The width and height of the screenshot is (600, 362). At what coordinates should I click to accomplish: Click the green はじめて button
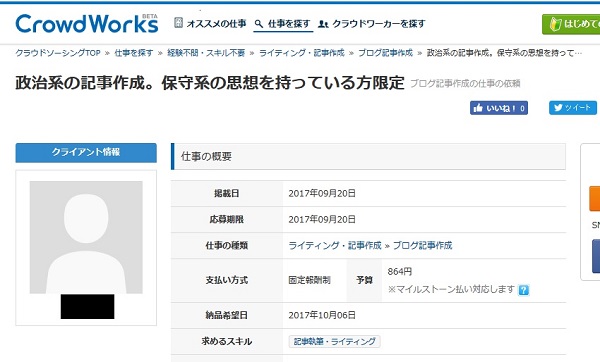571,24
